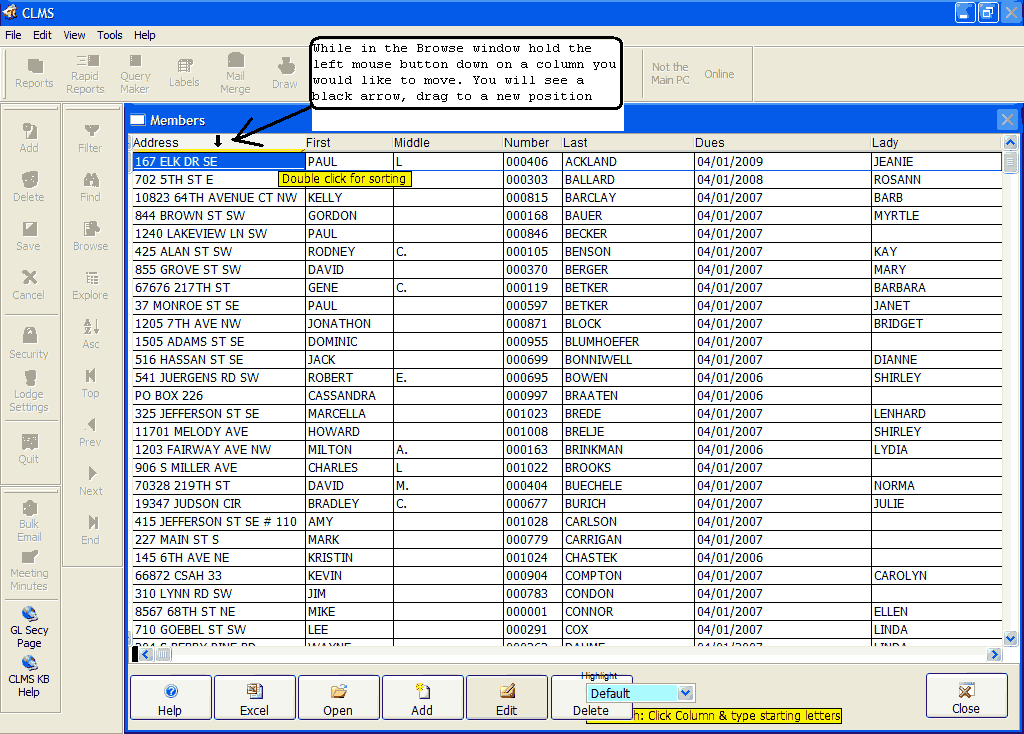The height and width of the screenshot is (734, 1024).
Task: Expand the Highlight Default dropdown
Action: [x=685, y=693]
